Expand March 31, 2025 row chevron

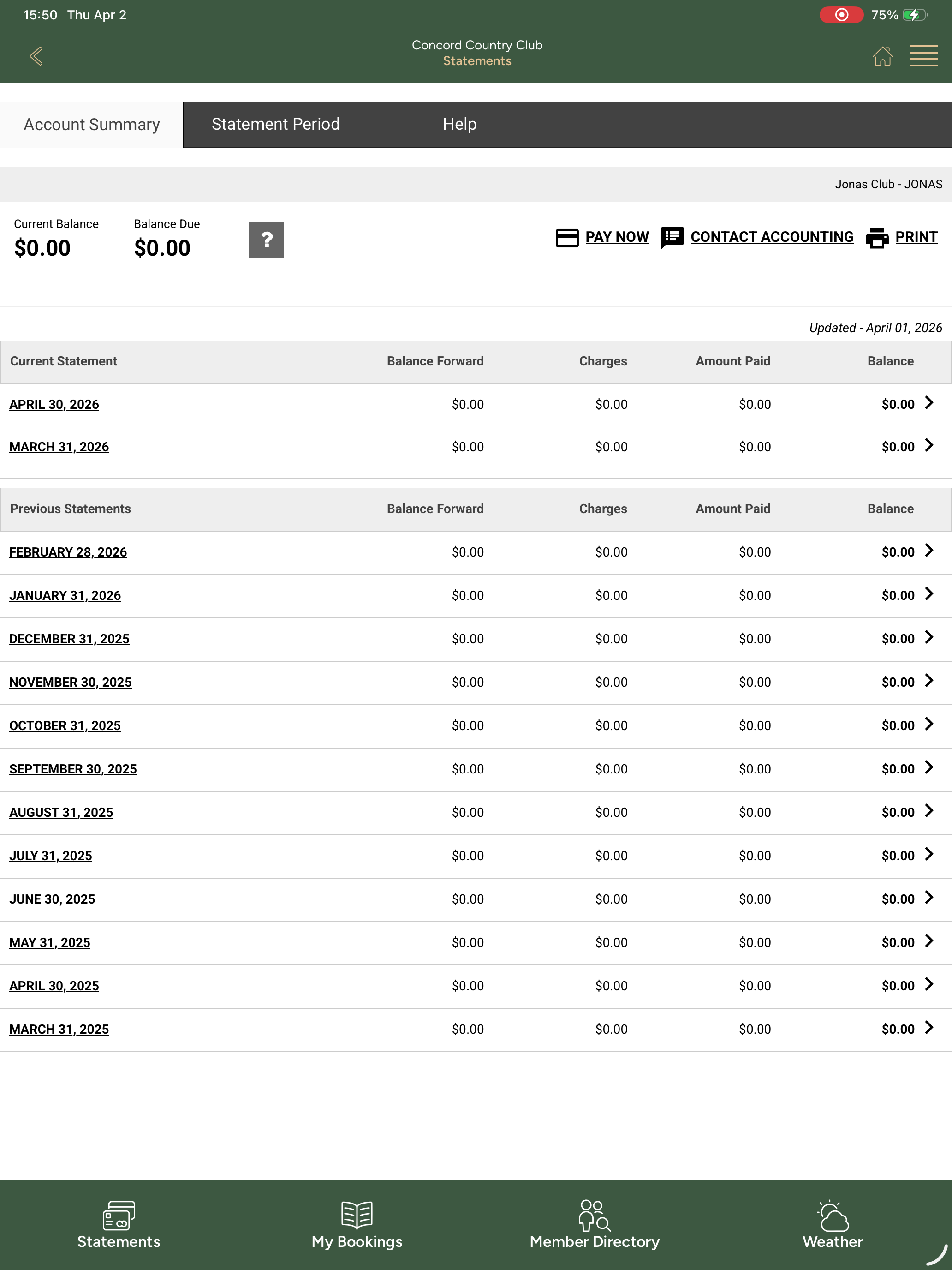coord(929,1028)
